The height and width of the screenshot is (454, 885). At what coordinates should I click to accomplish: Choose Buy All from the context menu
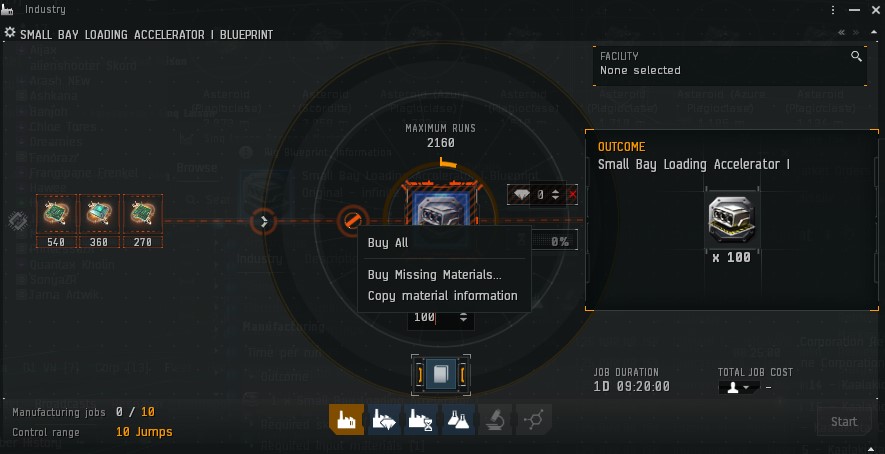388,243
